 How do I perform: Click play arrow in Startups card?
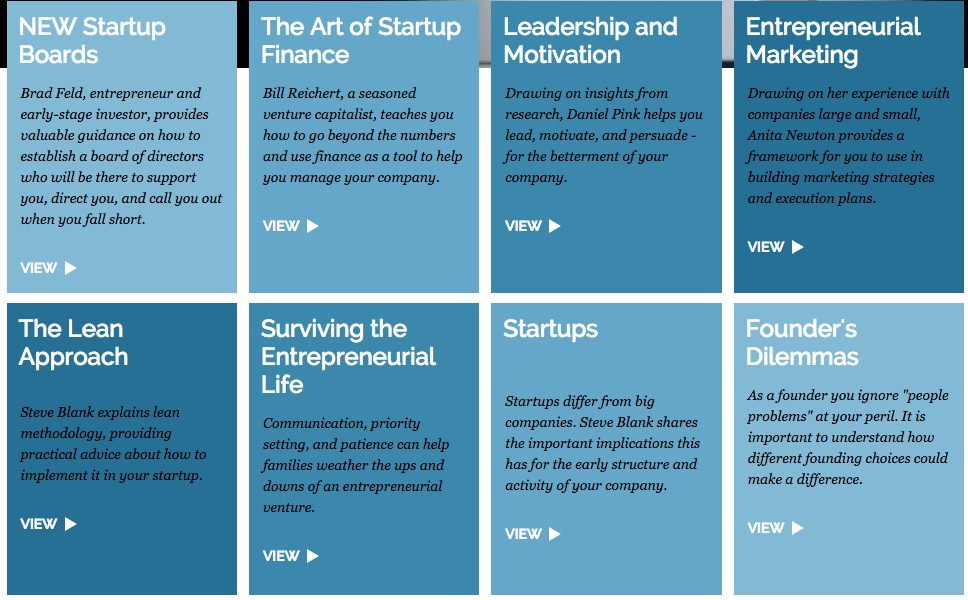coord(555,534)
